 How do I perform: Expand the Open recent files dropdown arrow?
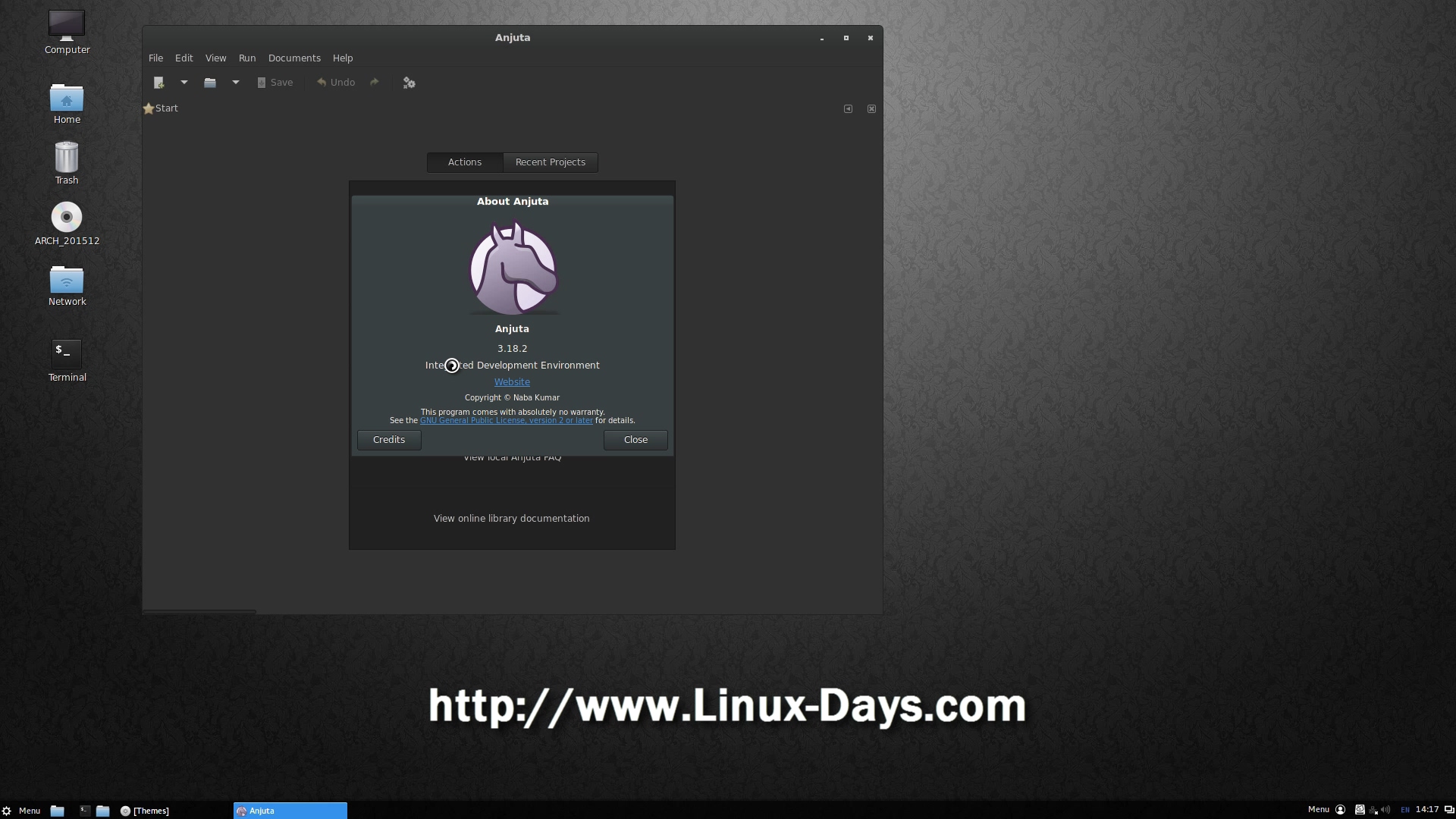[x=236, y=83]
